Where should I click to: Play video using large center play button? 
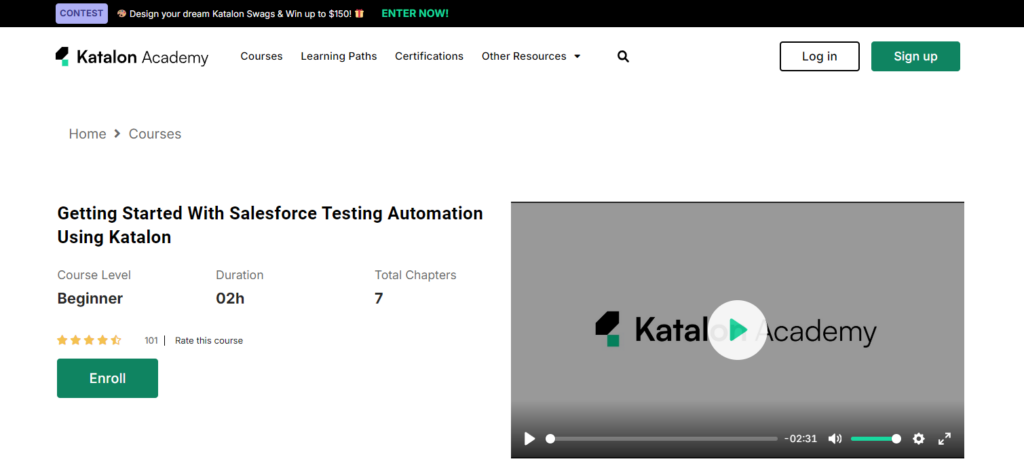[737, 330]
